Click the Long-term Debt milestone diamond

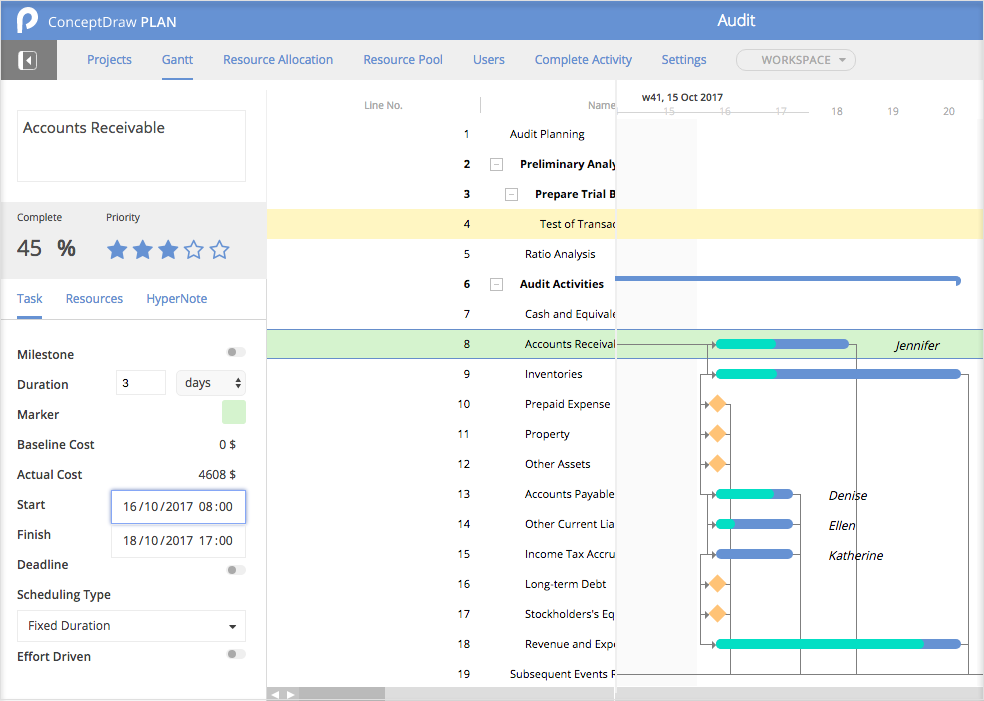click(716, 584)
